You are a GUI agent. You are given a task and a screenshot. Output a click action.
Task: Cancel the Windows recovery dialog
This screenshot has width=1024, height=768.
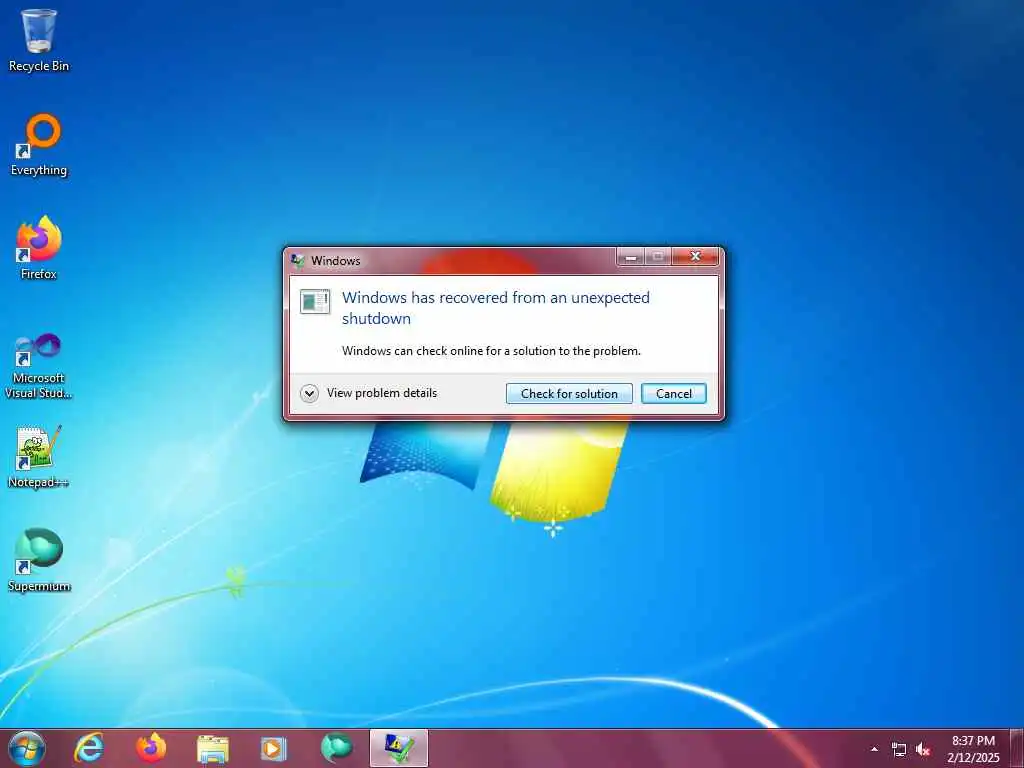(x=673, y=394)
